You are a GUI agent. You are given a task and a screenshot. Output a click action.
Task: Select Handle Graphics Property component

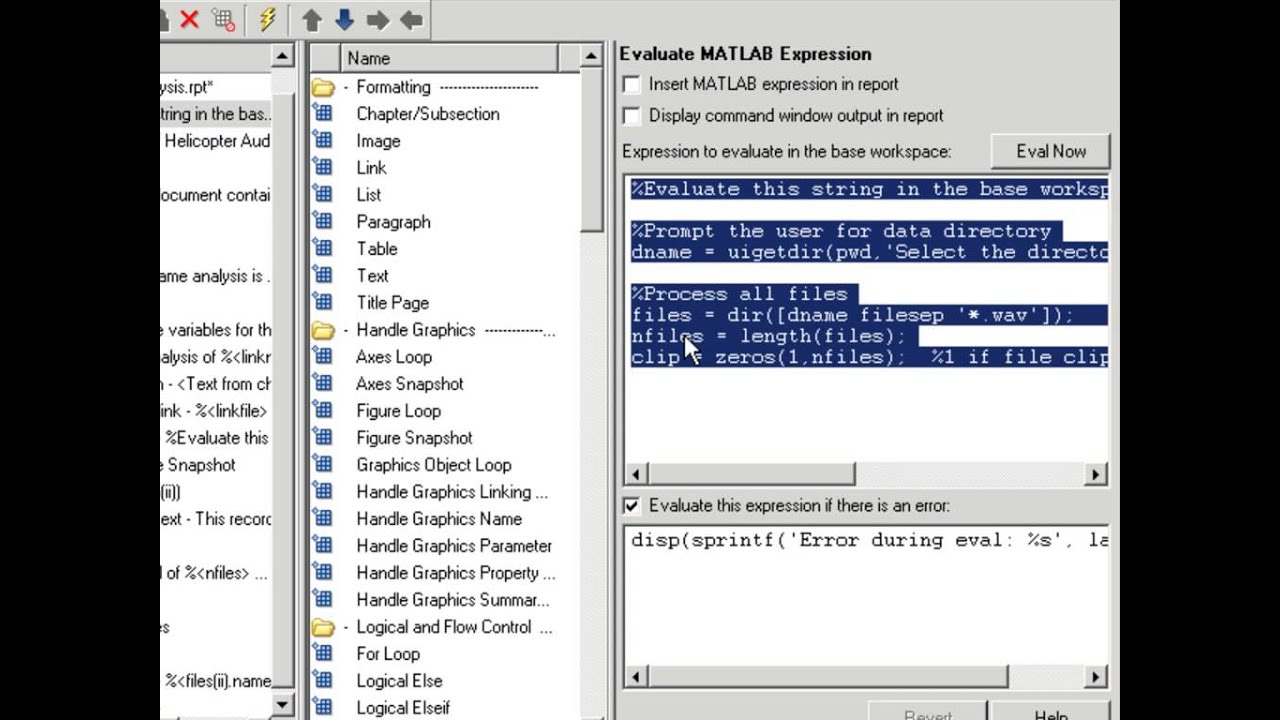pyautogui.click(x=455, y=573)
